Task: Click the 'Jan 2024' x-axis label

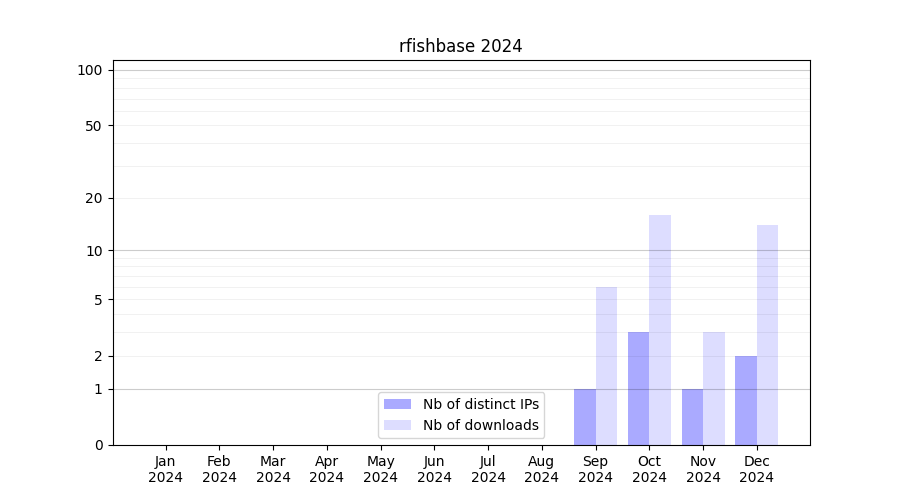Action: (166, 469)
